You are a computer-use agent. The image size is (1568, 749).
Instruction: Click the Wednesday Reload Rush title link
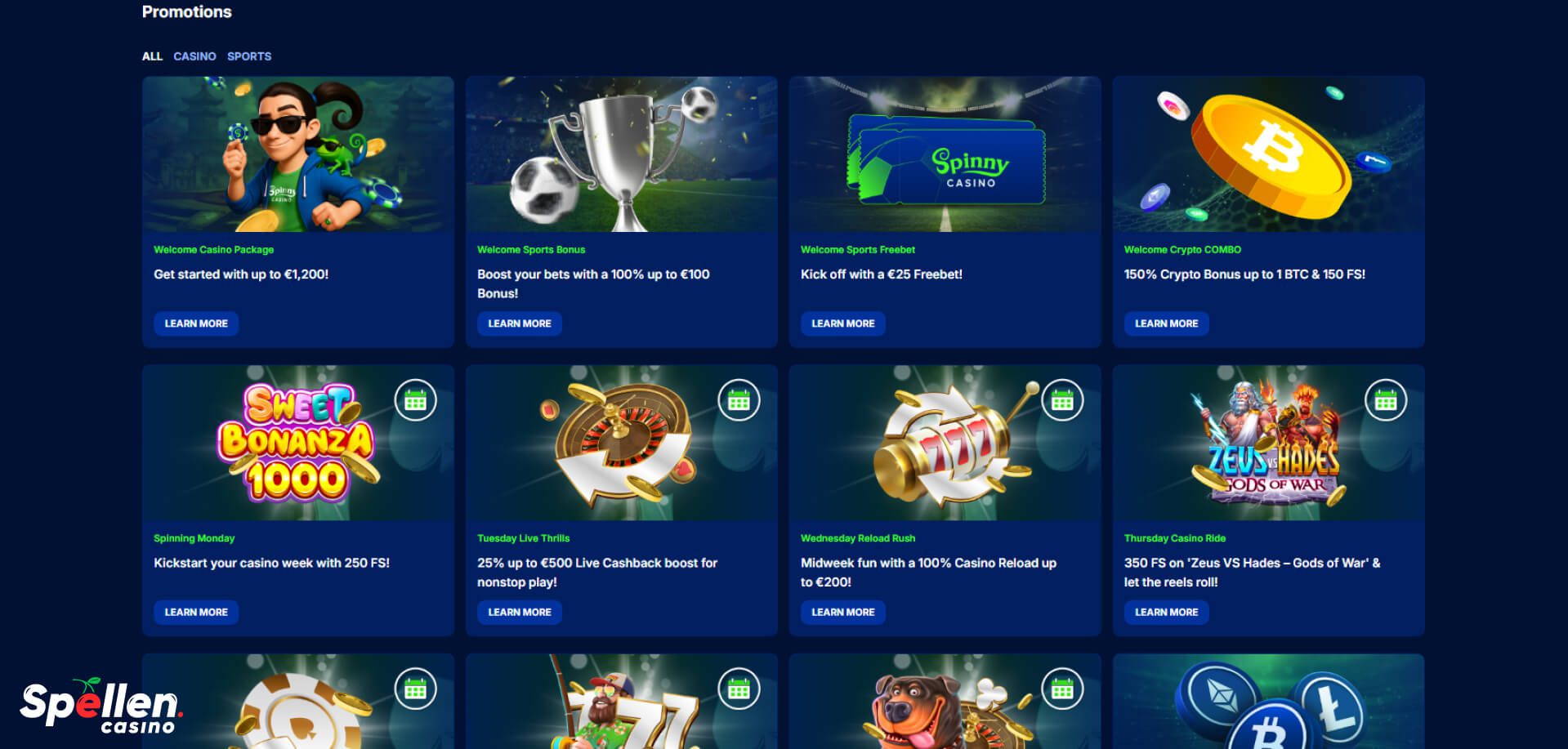(x=858, y=538)
